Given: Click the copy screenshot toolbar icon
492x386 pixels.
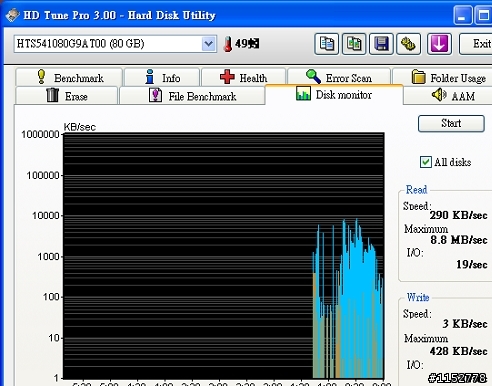Looking at the screenshot, I should (x=354, y=44).
